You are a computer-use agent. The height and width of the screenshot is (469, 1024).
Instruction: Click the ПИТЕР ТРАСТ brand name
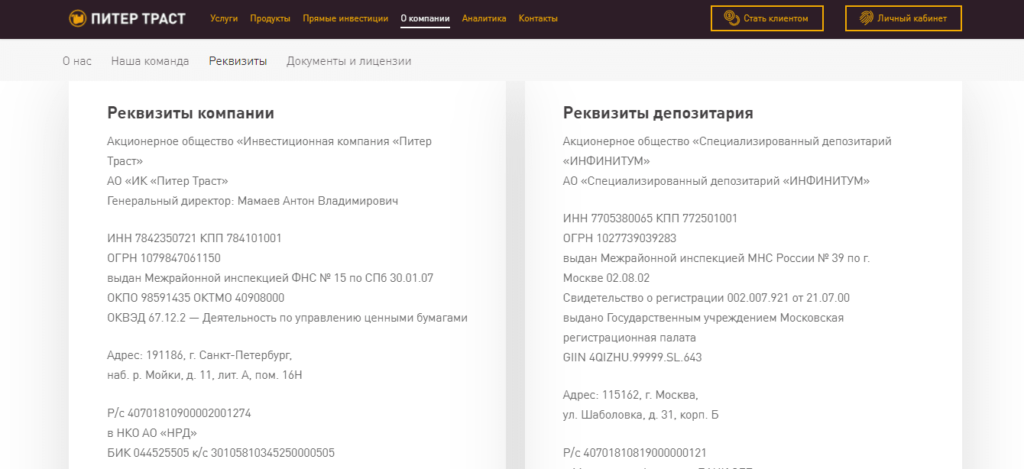tap(138, 18)
